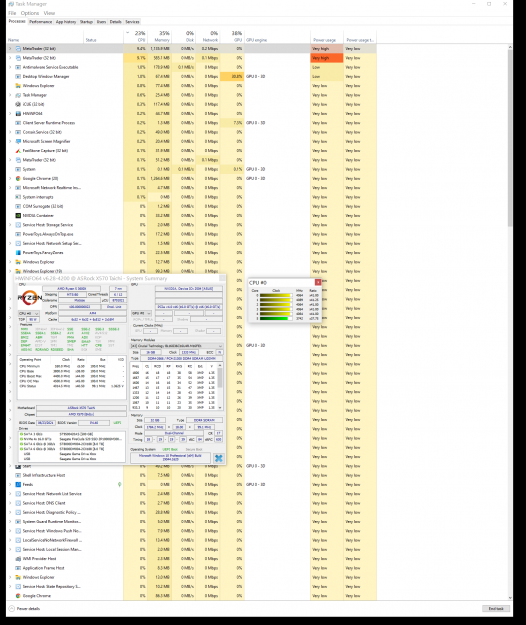Click the Microsoft Screen Magnifier process icon
This screenshot has width=526, height=625.
18,142
